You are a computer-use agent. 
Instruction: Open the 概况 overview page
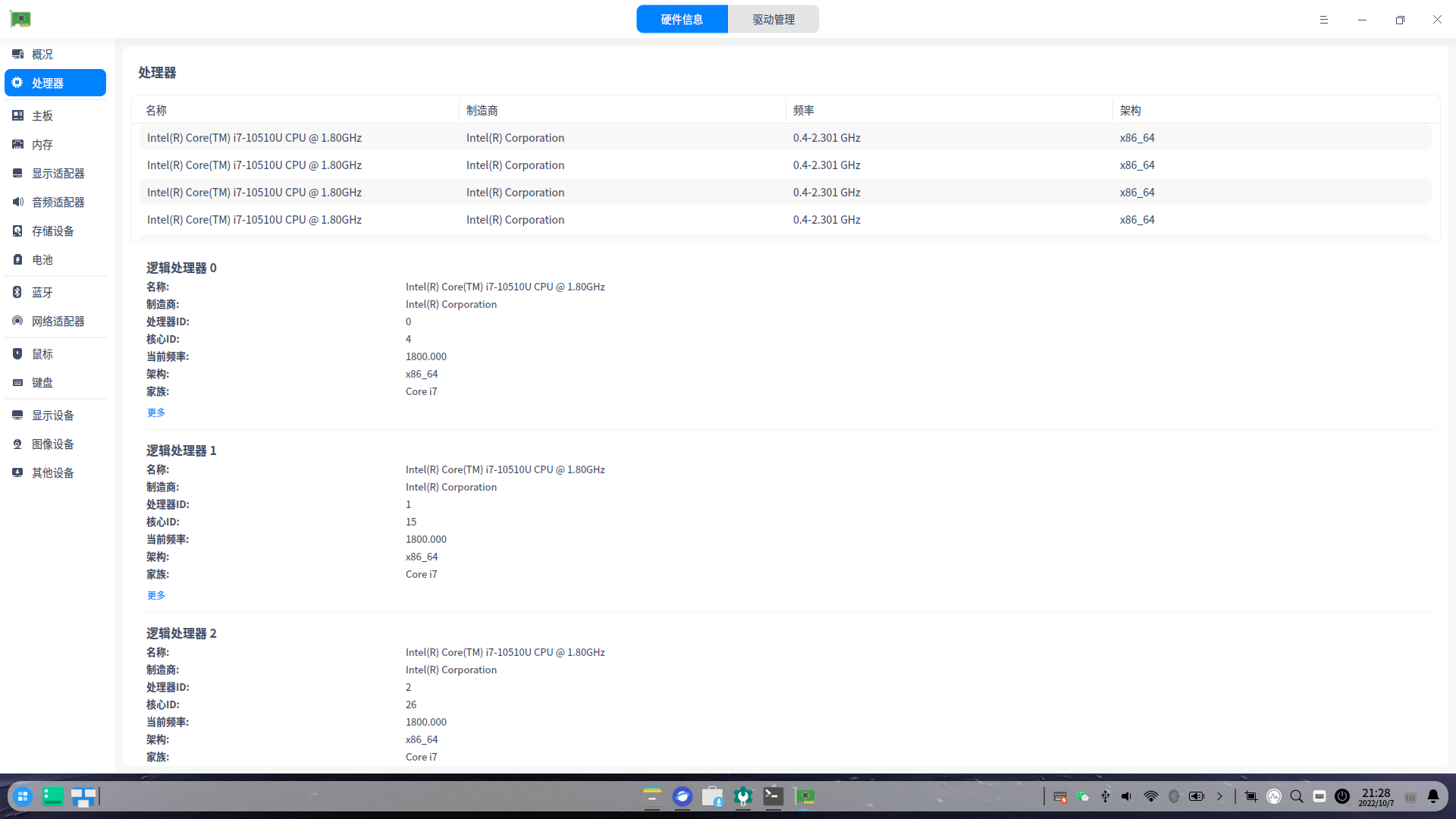[x=55, y=55]
